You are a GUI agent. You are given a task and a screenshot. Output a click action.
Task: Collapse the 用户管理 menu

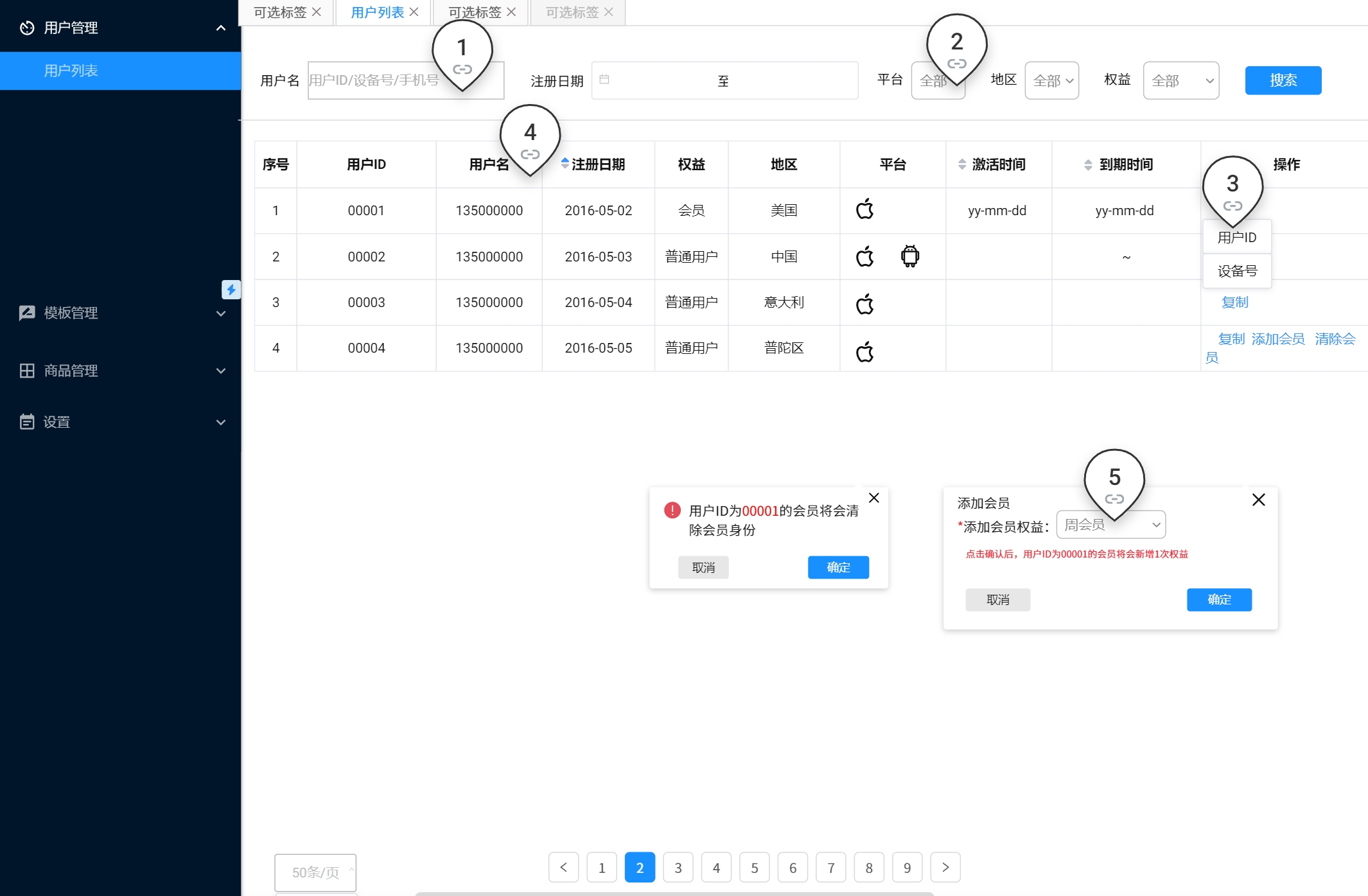click(x=221, y=28)
